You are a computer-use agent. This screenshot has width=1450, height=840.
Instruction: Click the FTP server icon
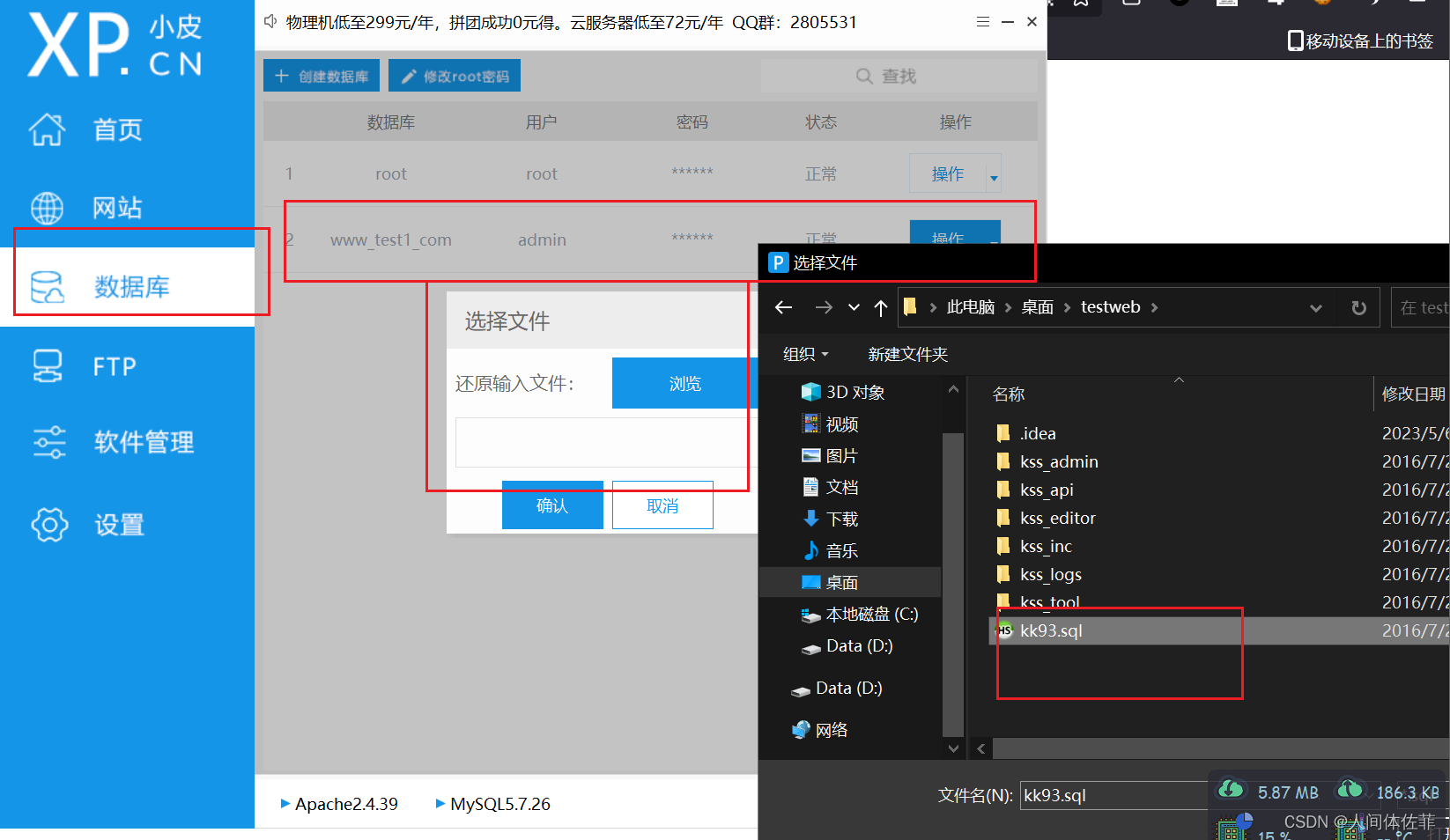48,366
